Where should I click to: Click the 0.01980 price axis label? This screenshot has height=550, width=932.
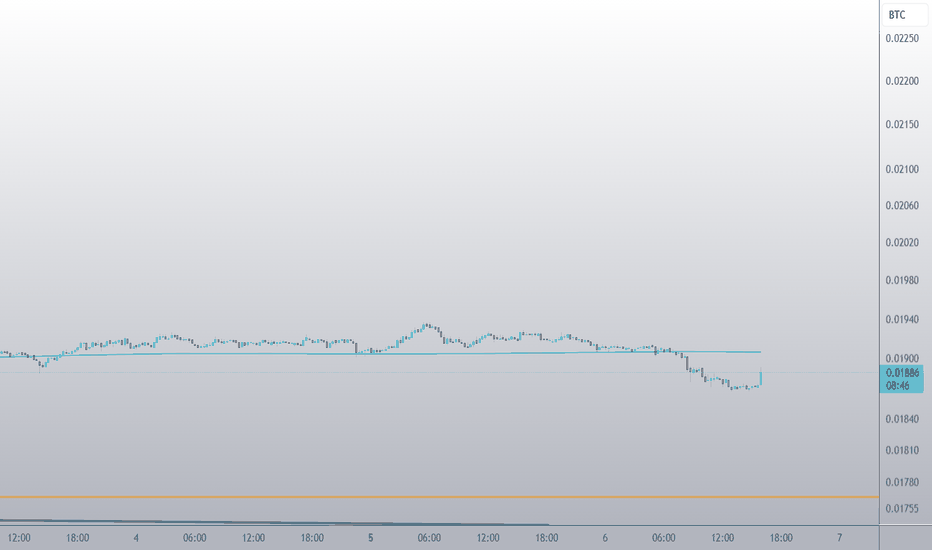click(x=902, y=280)
